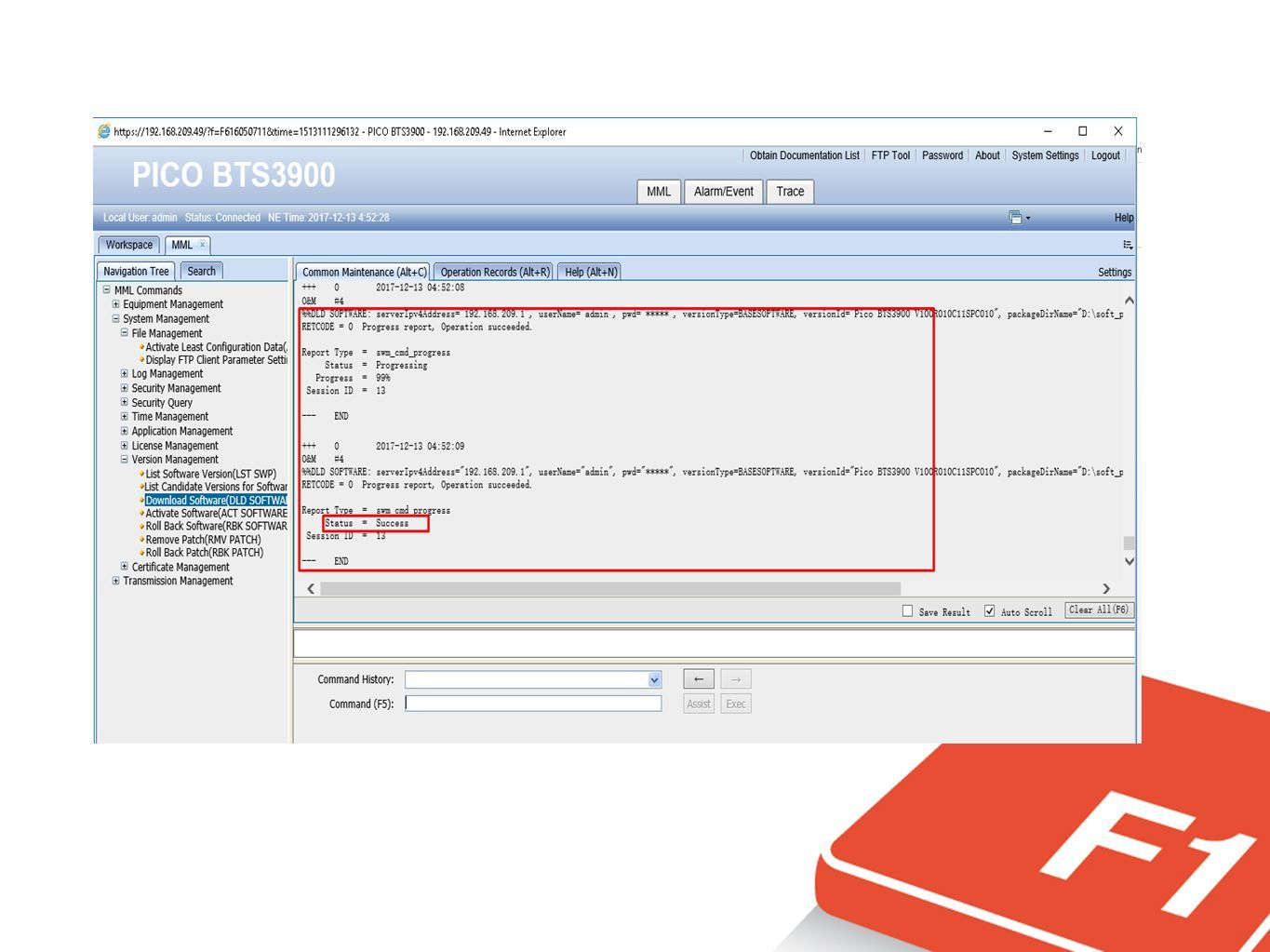1270x952 pixels.
Task: Open System Settings link
Action: [1045, 155]
